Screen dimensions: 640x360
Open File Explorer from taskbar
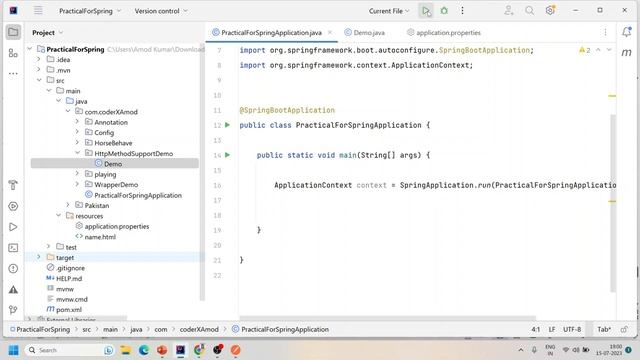126,350
